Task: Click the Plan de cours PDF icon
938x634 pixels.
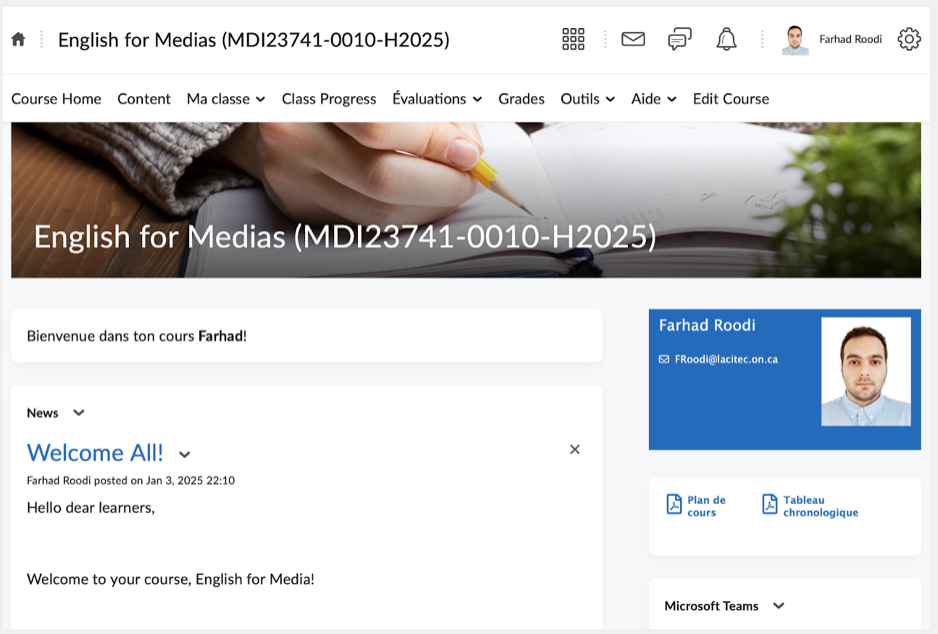Action: (x=675, y=505)
